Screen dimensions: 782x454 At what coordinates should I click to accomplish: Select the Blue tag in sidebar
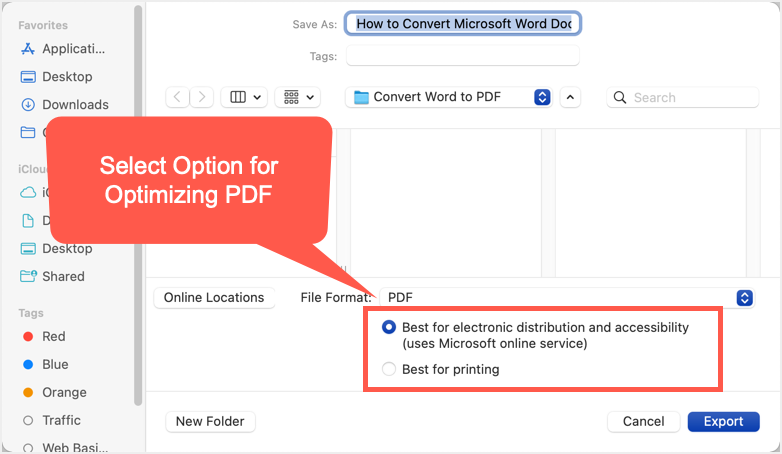53,364
